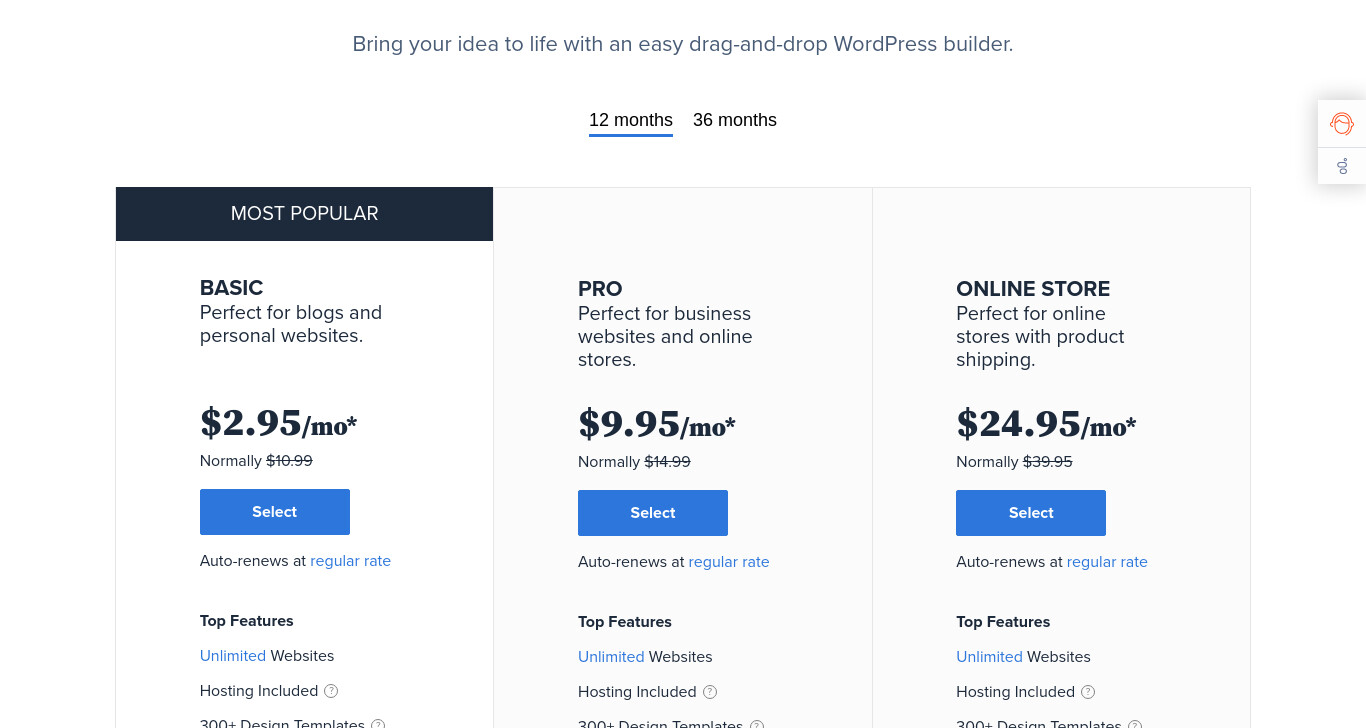Open the support chat headset icon
Viewport: 1366px width, 728px height.
(x=1342, y=124)
